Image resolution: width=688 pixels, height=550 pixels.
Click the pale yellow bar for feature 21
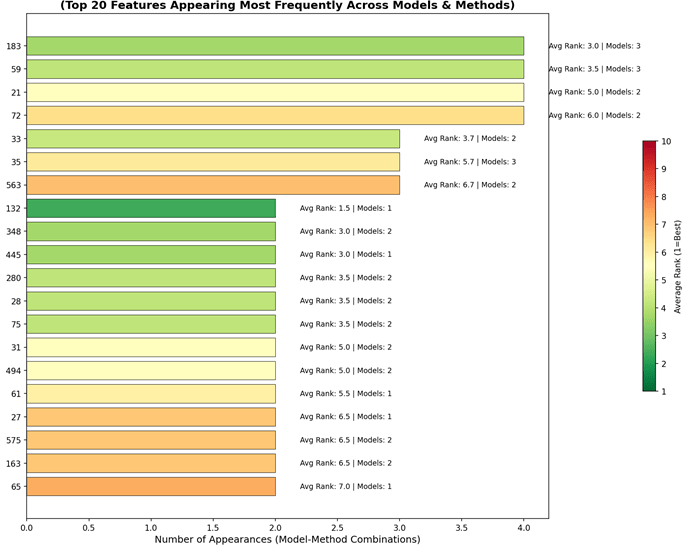275,92
